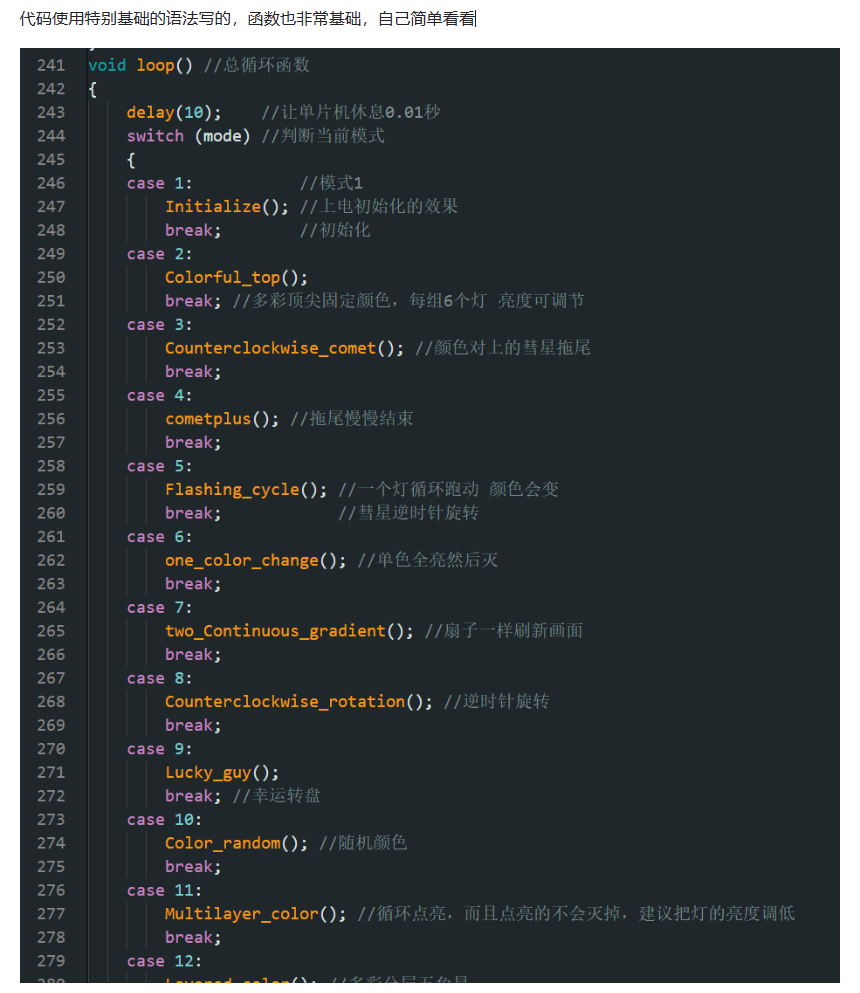Screen dimensions: 860x993
Task: Click the comment '//彗星逆时针旋转'
Action: point(408,513)
